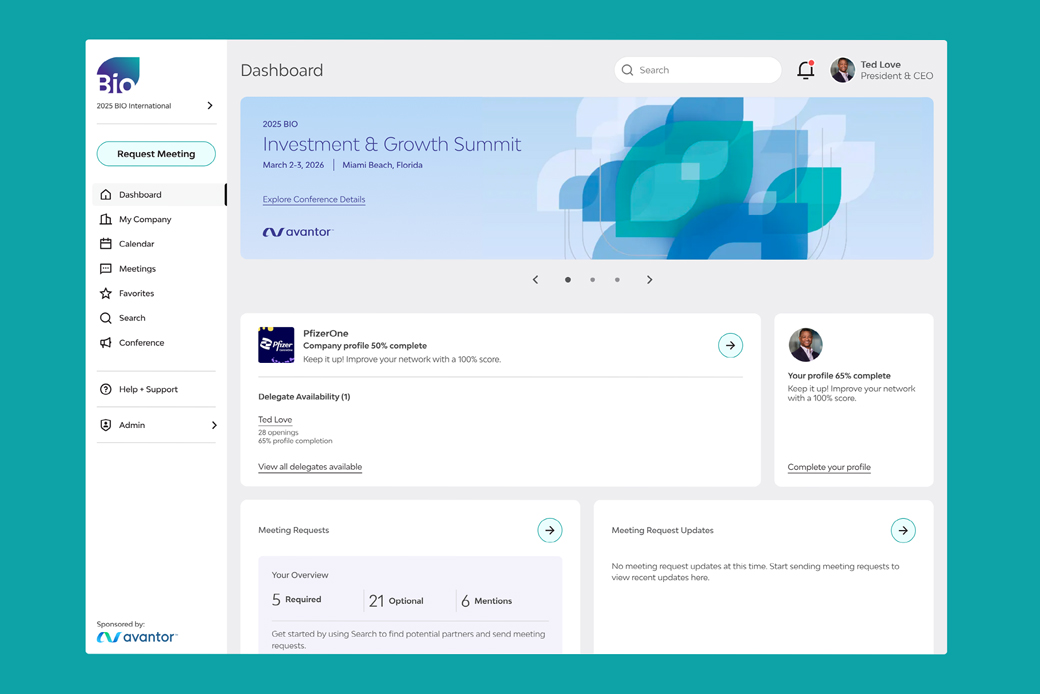The image size is (1040, 694).
Task: Click the notification bell icon
Action: pos(805,70)
